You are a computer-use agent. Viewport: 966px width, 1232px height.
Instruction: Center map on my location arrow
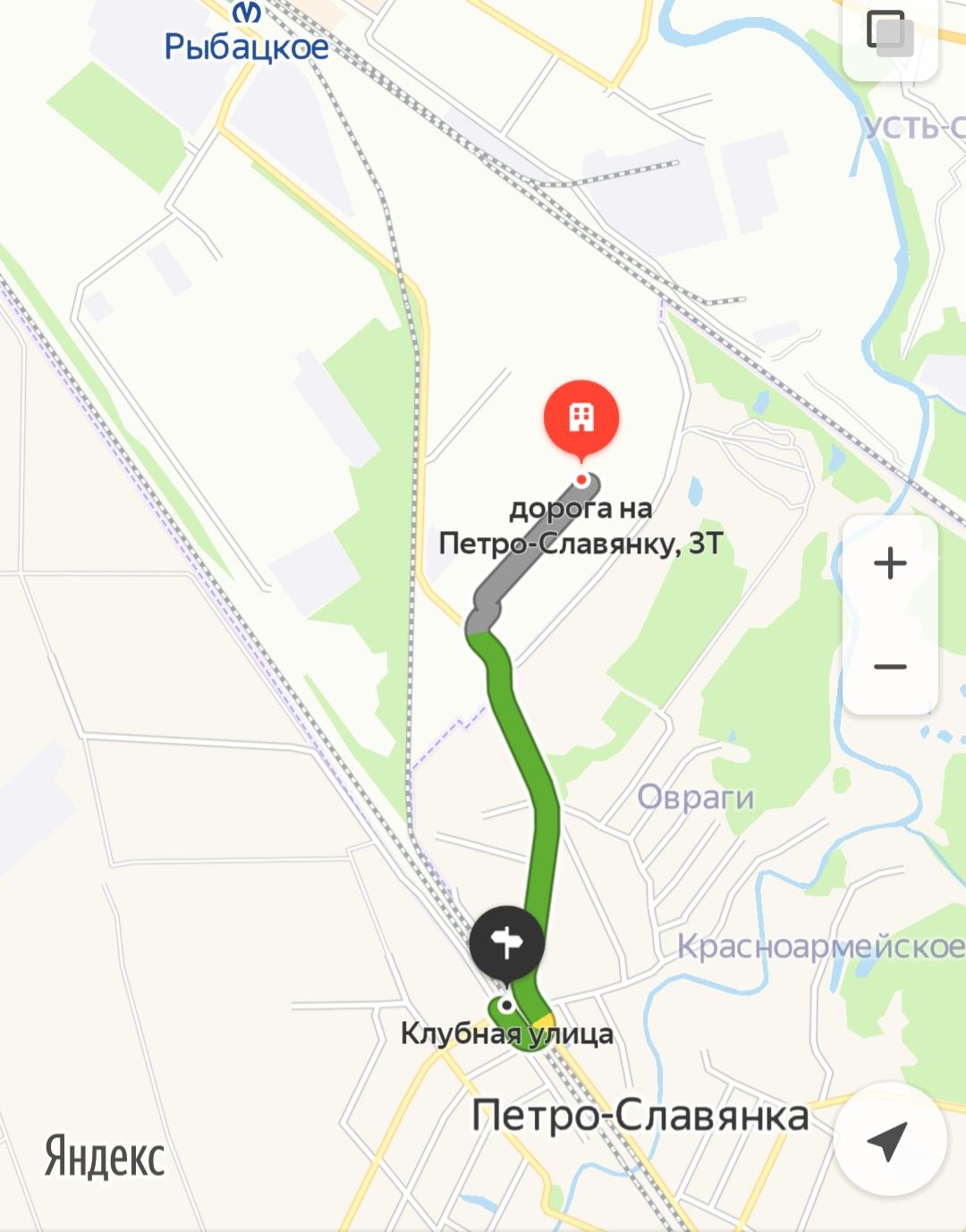point(890,1140)
